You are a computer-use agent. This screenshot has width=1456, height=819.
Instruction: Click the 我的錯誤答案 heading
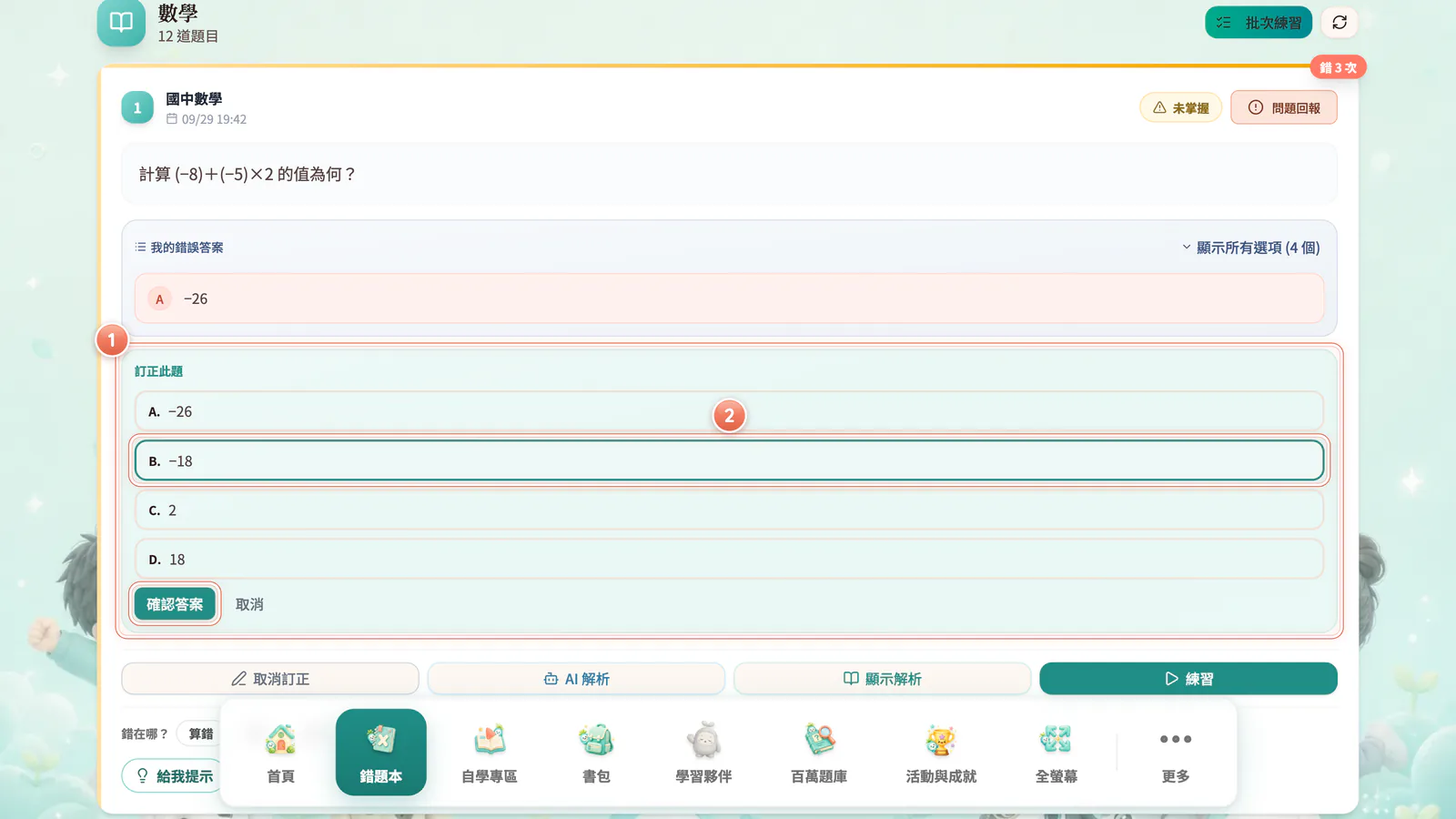[x=179, y=248]
